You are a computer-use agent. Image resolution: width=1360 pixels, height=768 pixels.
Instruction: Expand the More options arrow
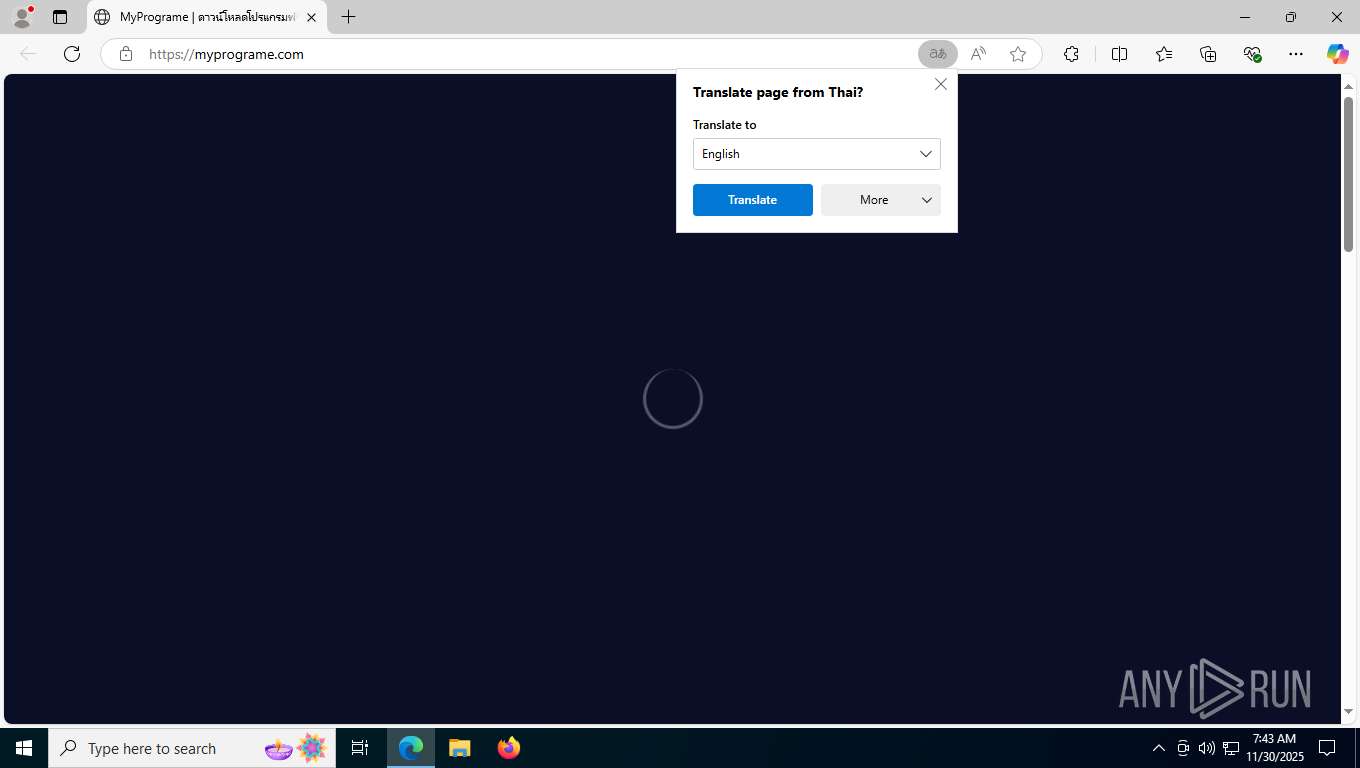(927, 200)
